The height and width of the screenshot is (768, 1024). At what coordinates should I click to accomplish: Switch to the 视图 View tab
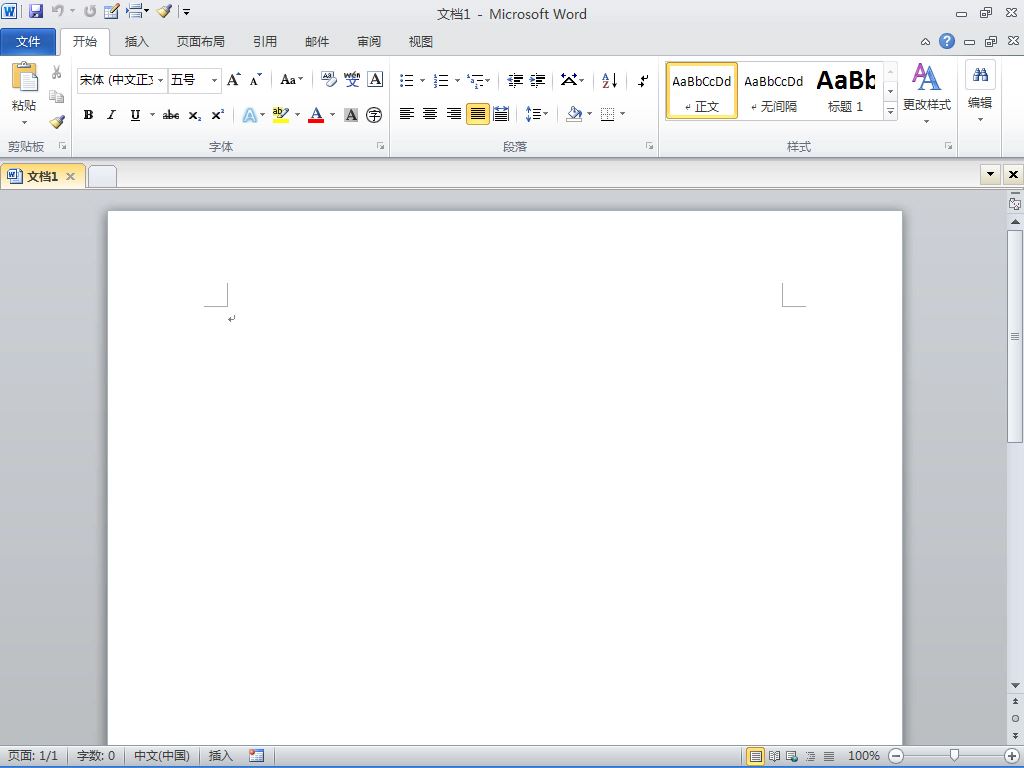tap(421, 42)
